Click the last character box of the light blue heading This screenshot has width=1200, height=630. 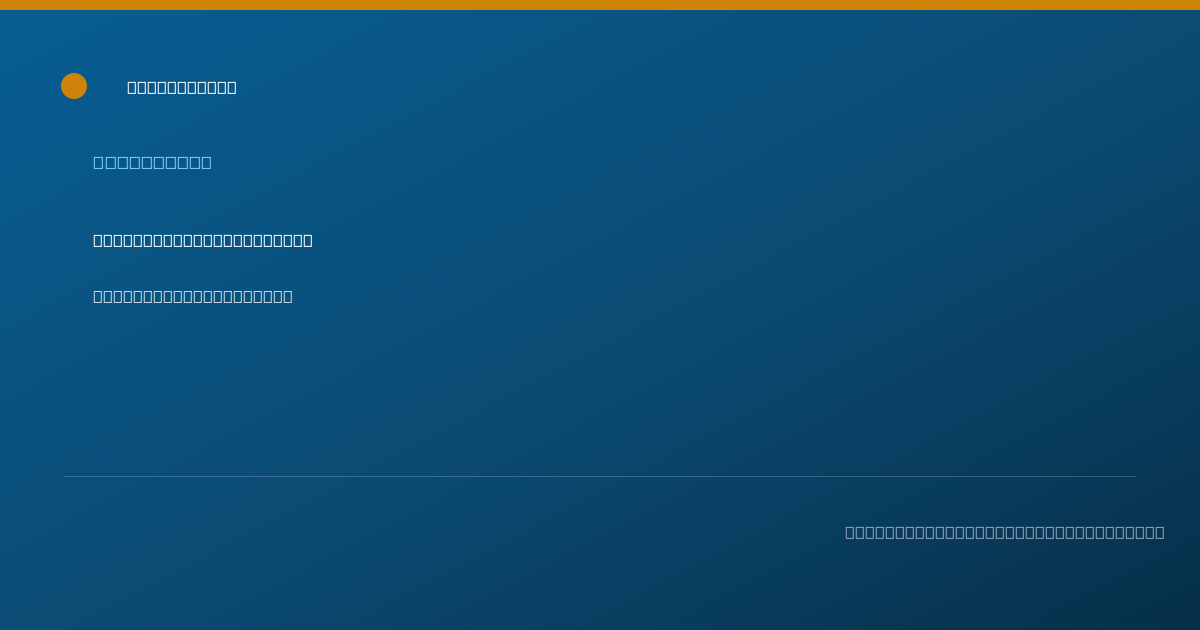pos(206,162)
